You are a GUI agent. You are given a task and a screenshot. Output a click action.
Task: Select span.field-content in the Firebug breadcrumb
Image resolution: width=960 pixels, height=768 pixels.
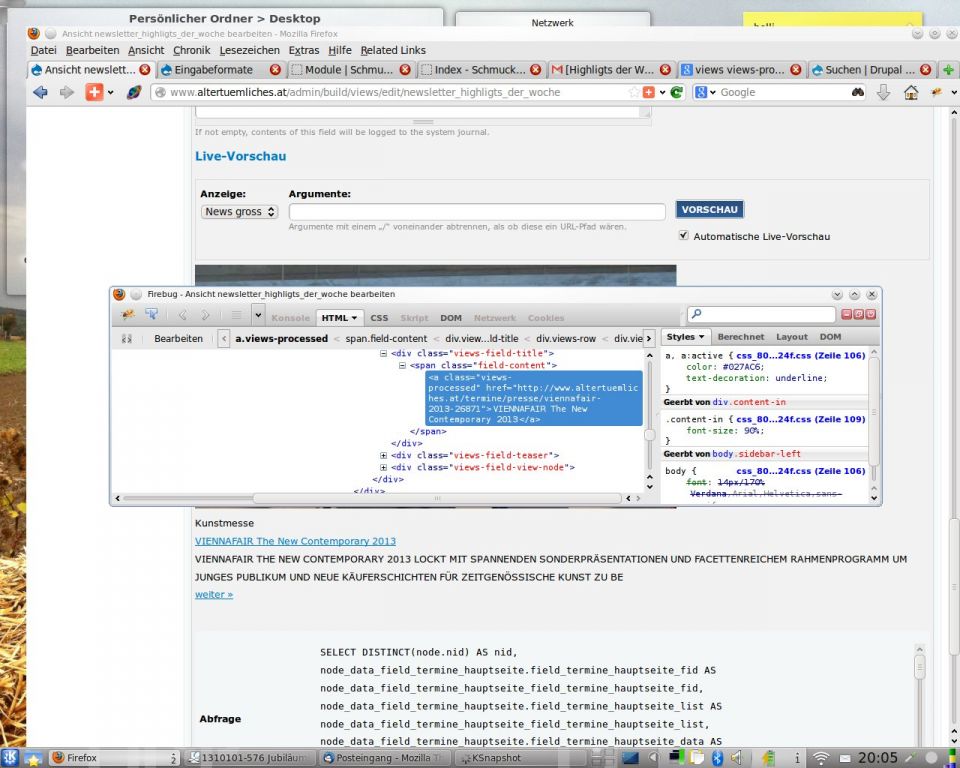tap(386, 339)
